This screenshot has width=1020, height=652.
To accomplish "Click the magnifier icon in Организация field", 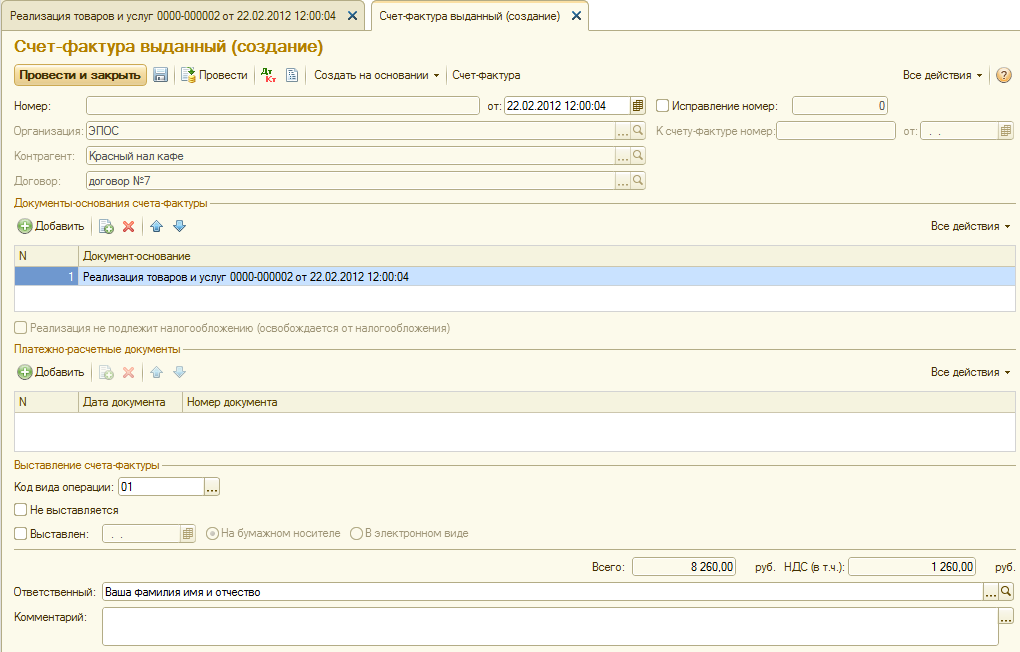I will click(638, 131).
